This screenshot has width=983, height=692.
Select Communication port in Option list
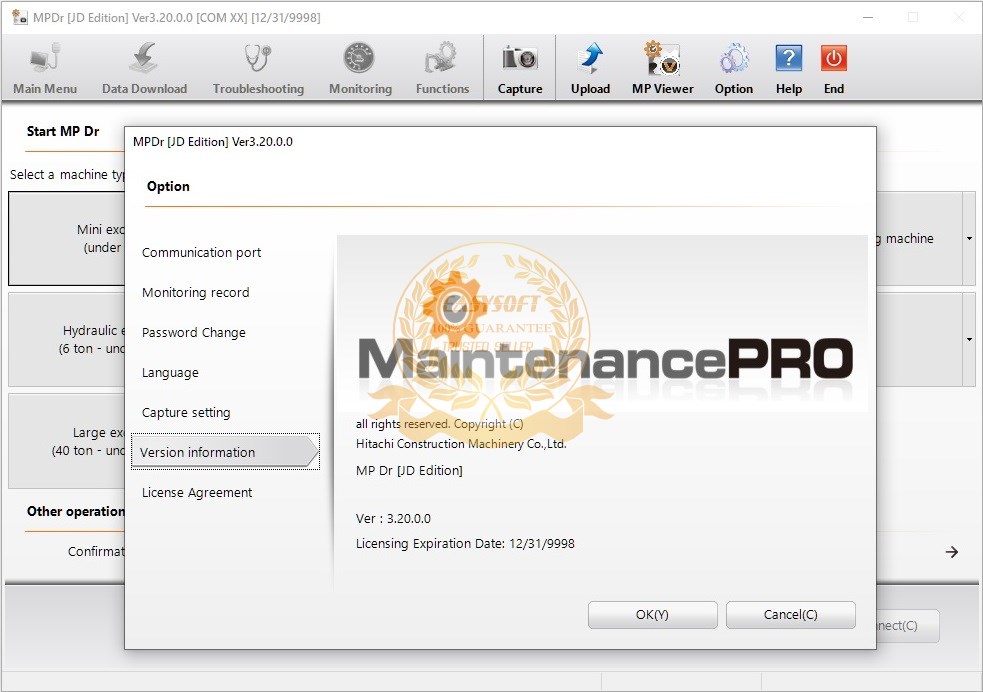(201, 253)
